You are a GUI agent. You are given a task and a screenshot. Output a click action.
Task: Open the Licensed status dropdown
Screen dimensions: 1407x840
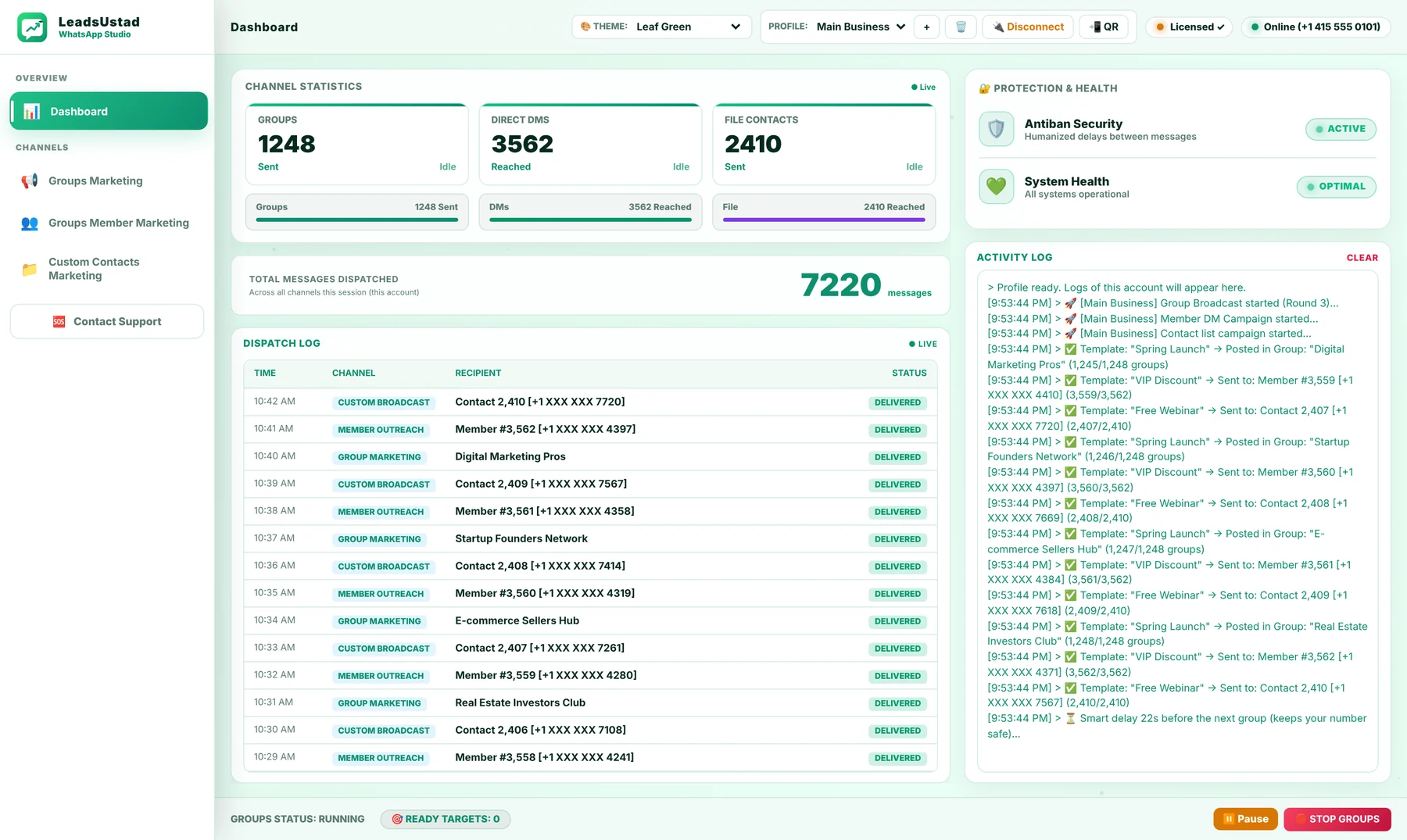(x=1189, y=27)
